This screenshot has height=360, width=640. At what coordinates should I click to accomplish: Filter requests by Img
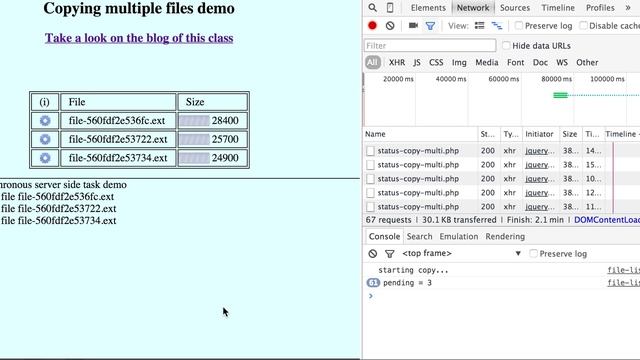[459, 62]
